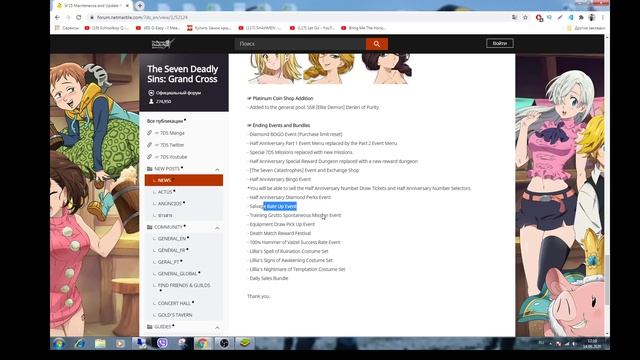Show hidden tray icons arrow
The height and width of the screenshot is (360, 640).
pyautogui.click(x=550, y=344)
